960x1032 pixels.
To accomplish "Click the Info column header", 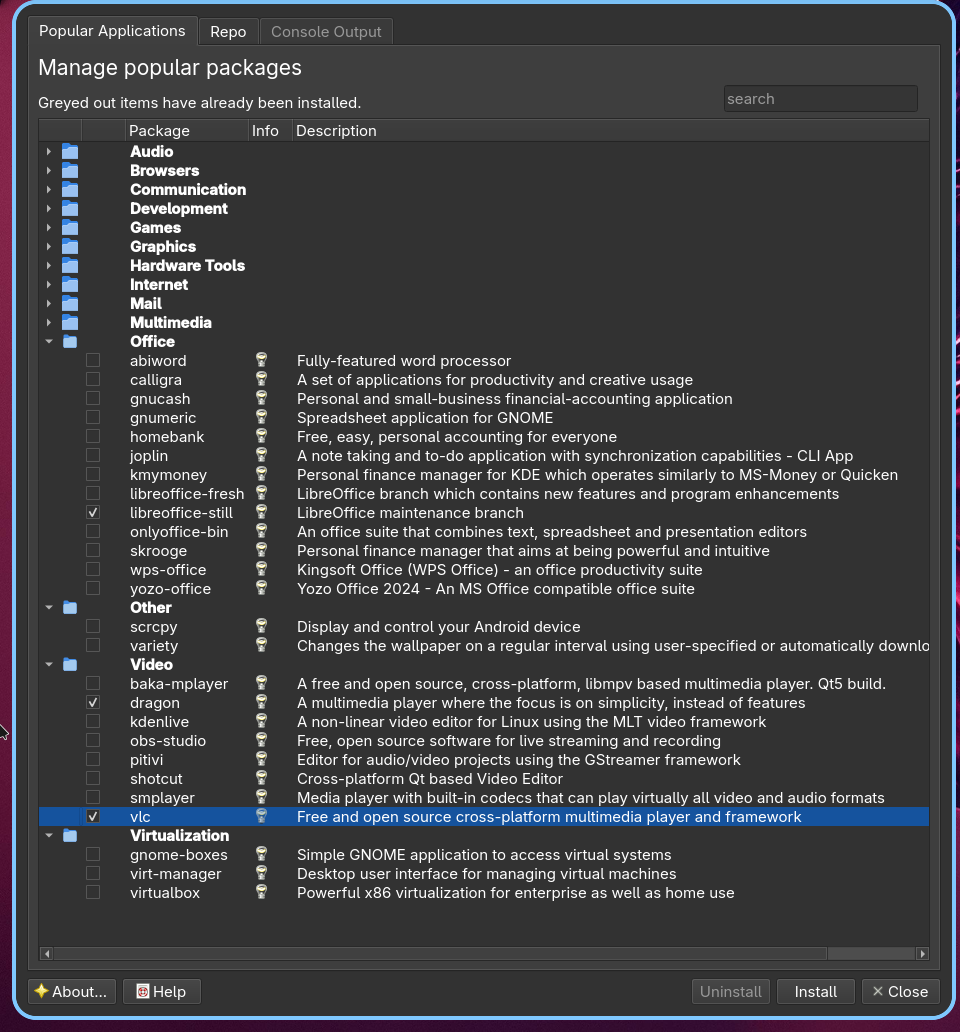I will coord(270,130).
